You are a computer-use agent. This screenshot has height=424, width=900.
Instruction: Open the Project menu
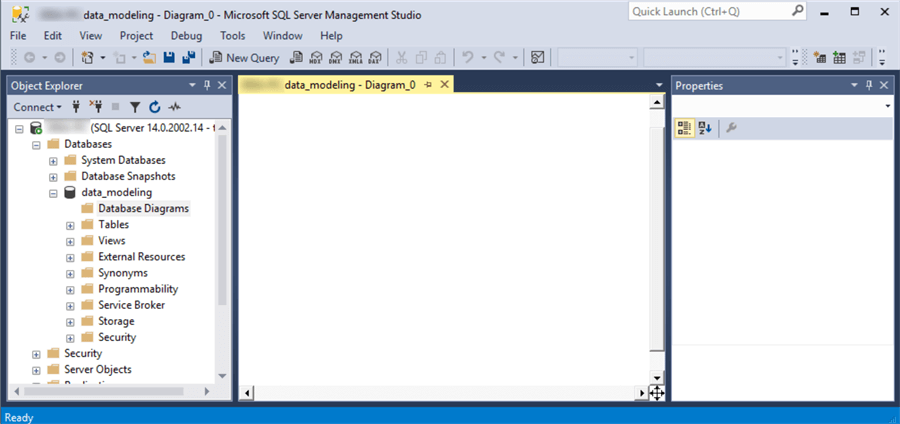pyautogui.click(x=137, y=36)
